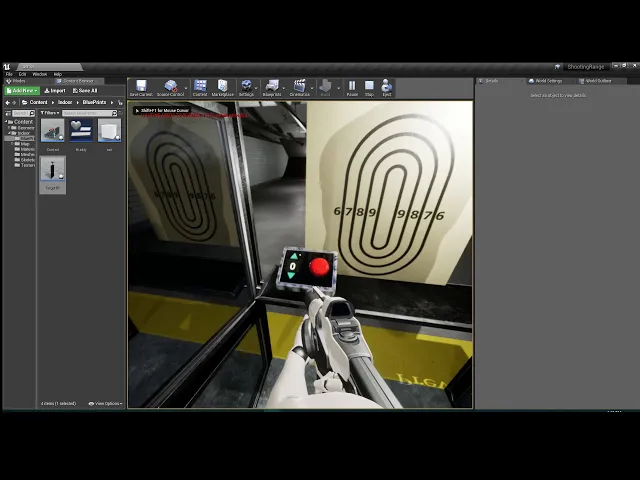The height and width of the screenshot is (480, 640).
Task: Expand the Map folder in the tree
Action: click(12, 144)
